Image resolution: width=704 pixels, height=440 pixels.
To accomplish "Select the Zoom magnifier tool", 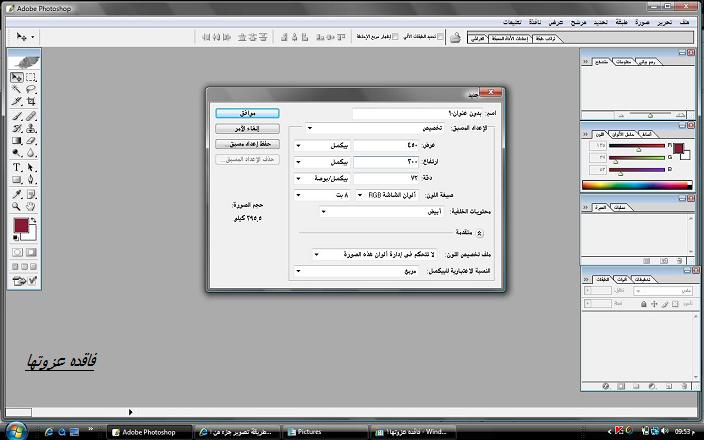I will point(17,206).
